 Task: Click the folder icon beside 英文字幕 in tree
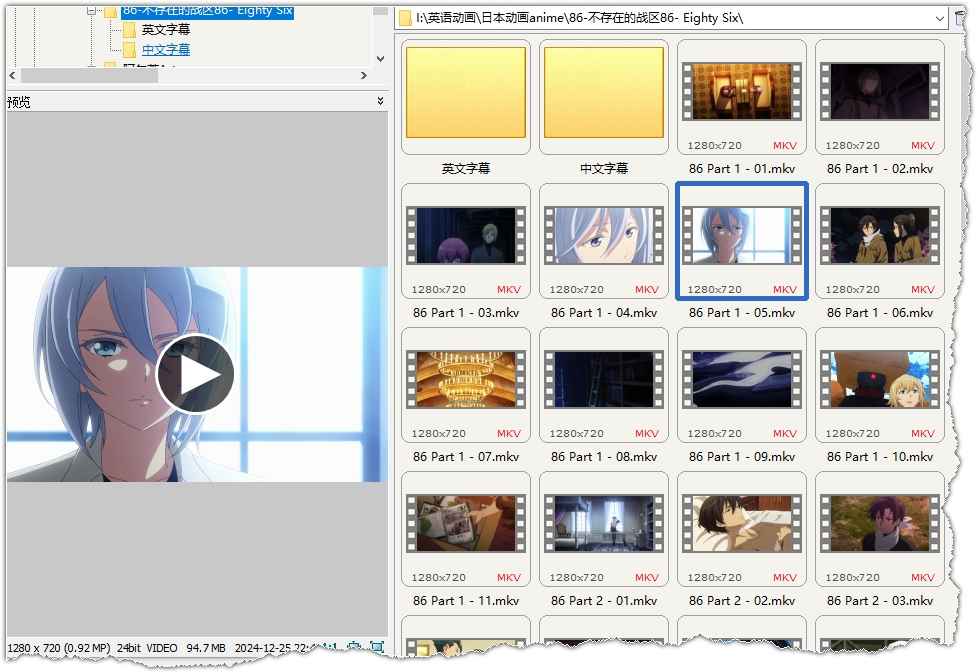tap(129, 29)
